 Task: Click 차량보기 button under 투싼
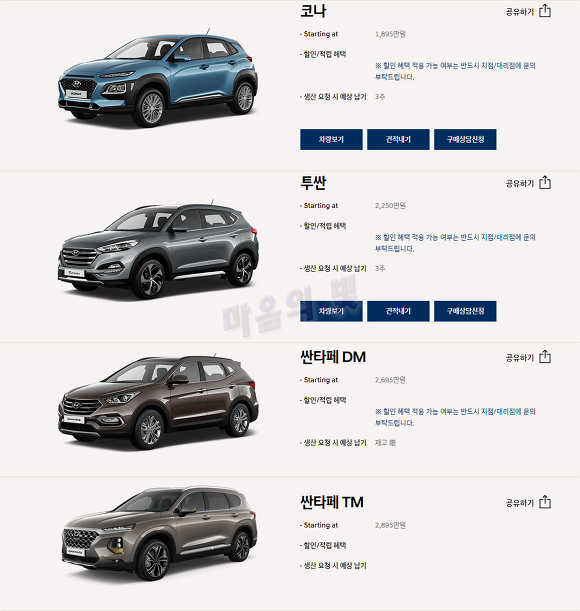click(331, 311)
